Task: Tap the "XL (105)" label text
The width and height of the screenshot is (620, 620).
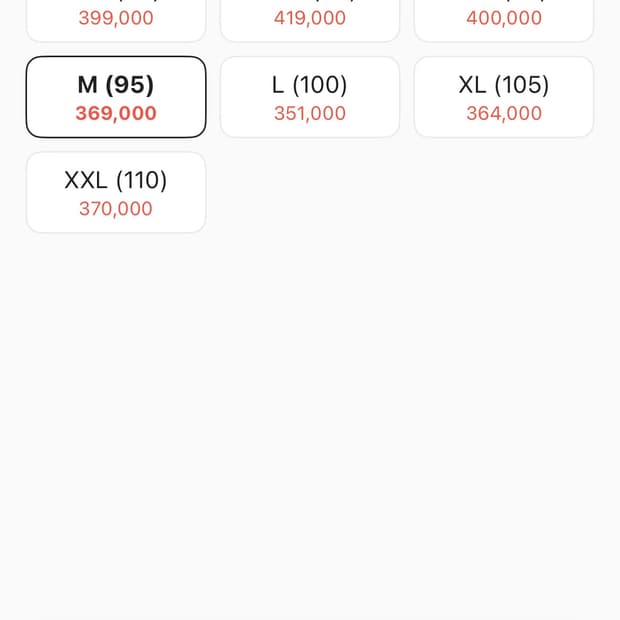Action: pyautogui.click(x=504, y=85)
